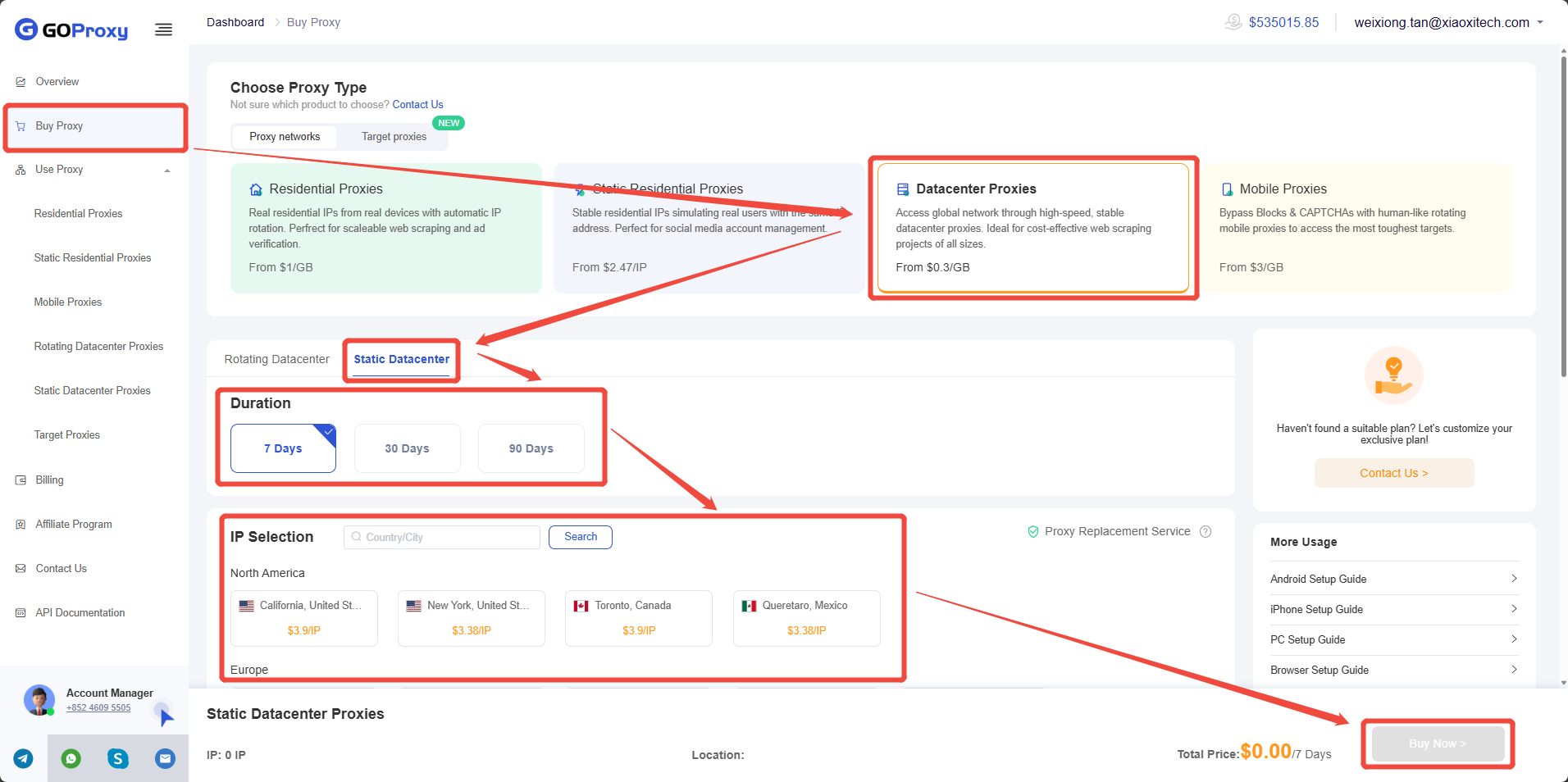The height and width of the screenshot is (782, 1568).
Task: Choose the New York, United States IP card
Action: 472,618
